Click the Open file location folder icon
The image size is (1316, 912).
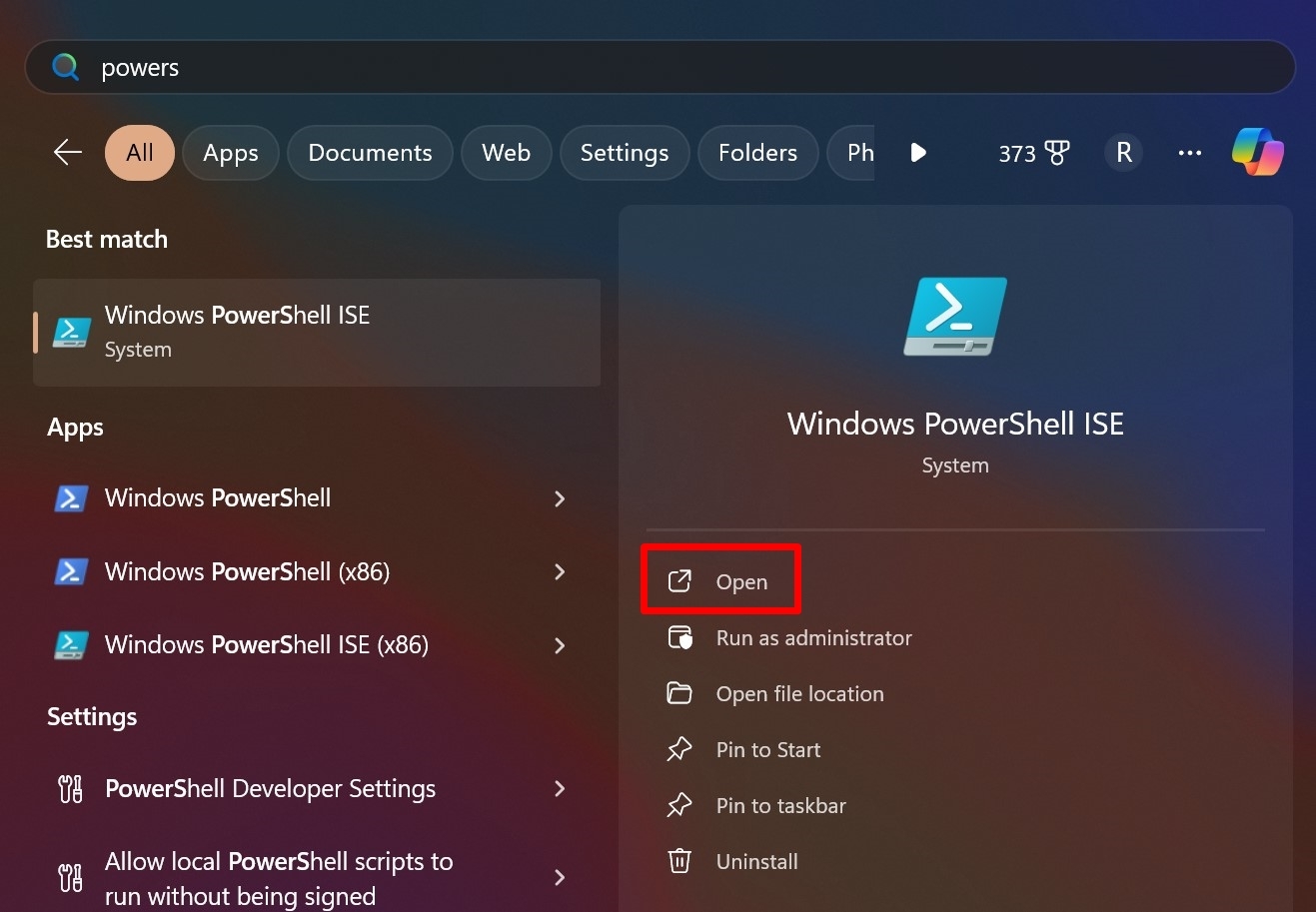pos(679,693)
